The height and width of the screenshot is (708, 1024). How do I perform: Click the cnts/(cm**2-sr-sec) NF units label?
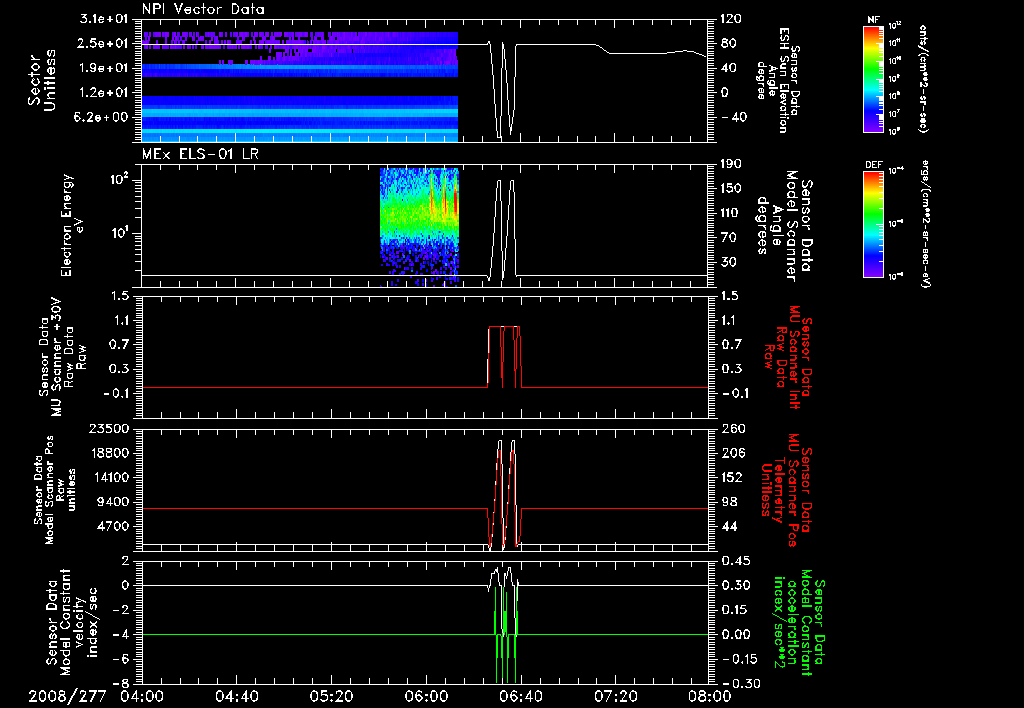pyautogui.click(x=923, y=78)
